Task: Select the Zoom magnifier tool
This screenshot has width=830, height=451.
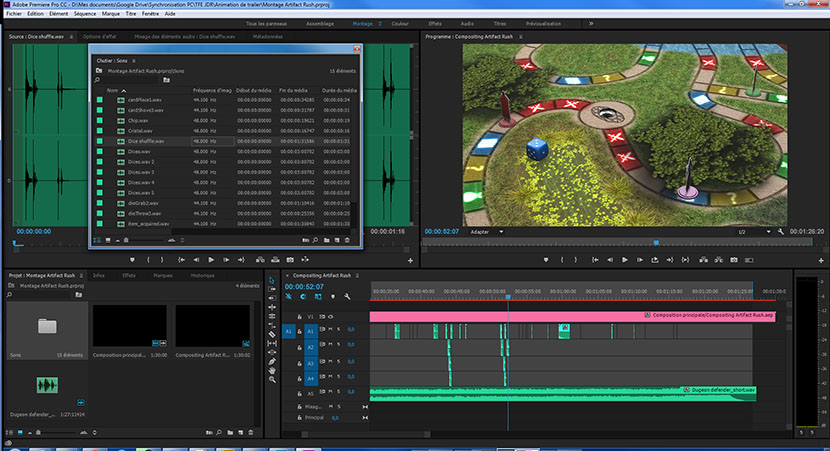Action: coord(272,380)
